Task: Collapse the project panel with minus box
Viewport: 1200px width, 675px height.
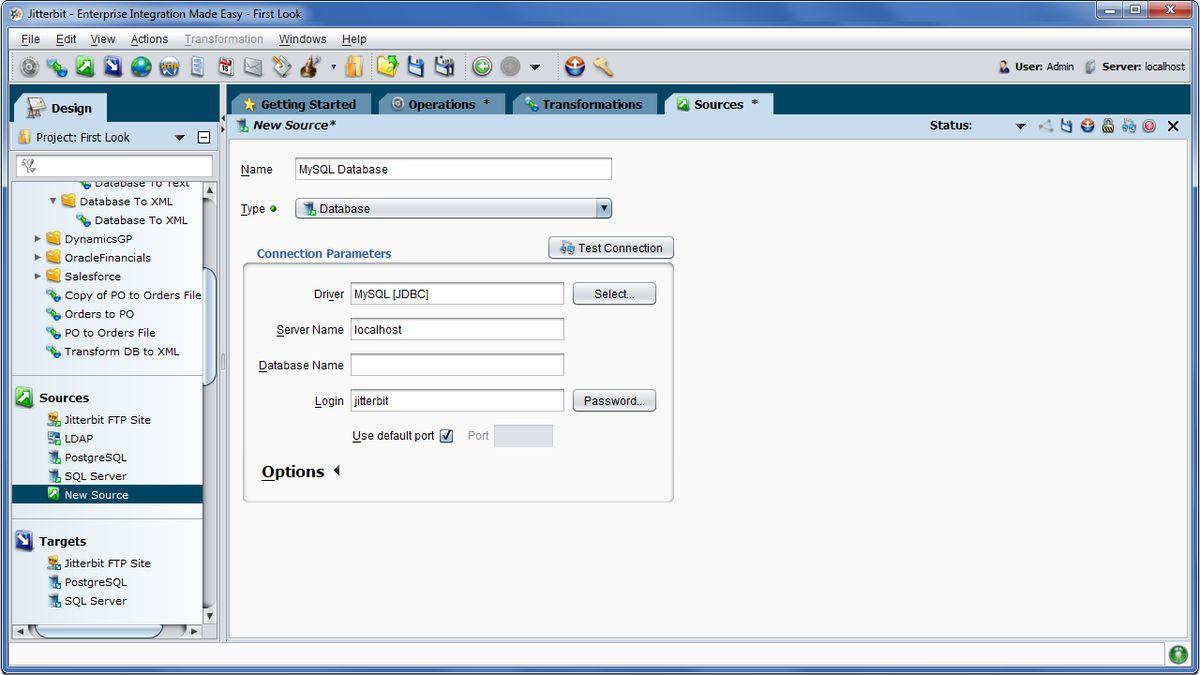Action: tap(203, 138)
